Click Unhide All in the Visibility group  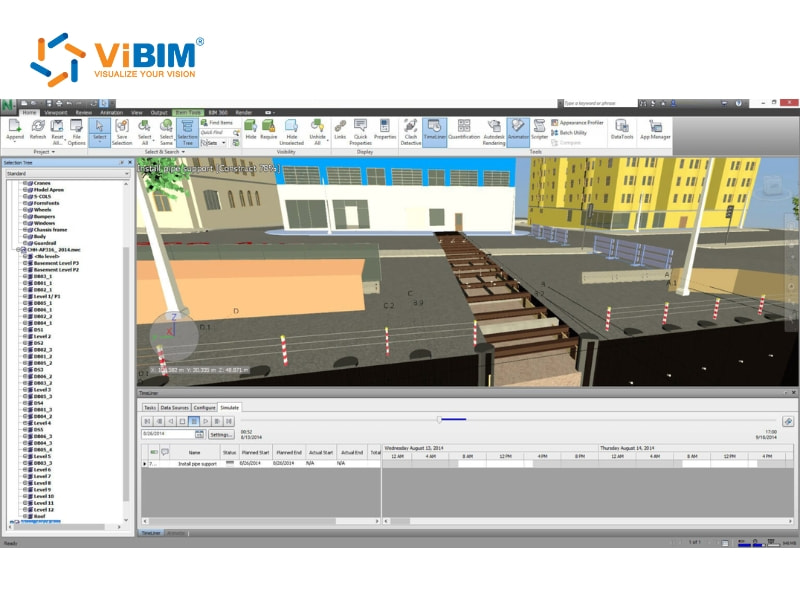(x=315, y=128)
